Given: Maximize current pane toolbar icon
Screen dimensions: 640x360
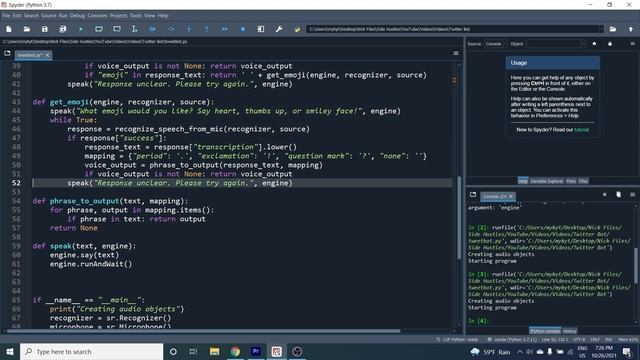Looking at the screenshot, I should click(x=261, y=29).
